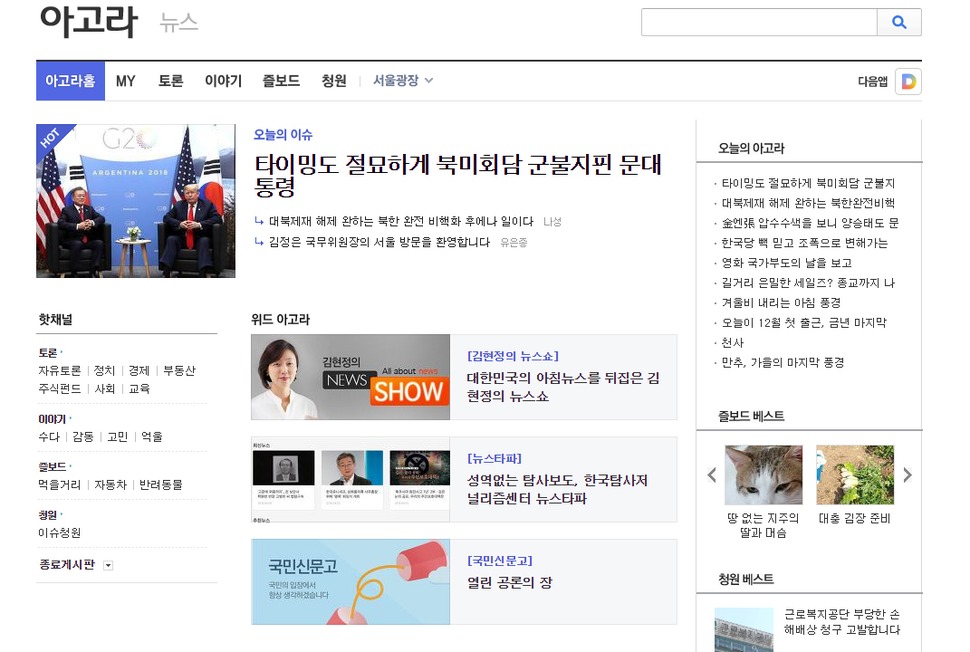Open the 수다 story channel
Viewport: 970px width, 652px height.
tap(49, 437)
